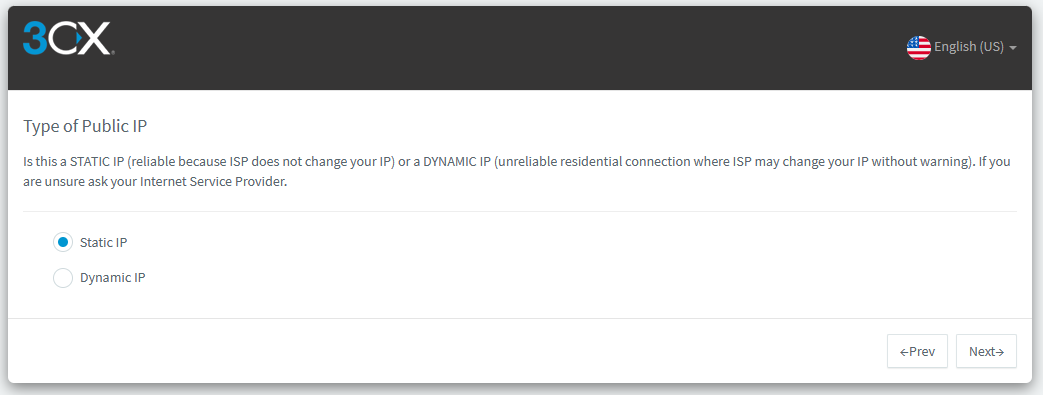Click the Type of Public IP heading
The image size is (1043, 395).
pyautogui.click(x=85, y=126)
